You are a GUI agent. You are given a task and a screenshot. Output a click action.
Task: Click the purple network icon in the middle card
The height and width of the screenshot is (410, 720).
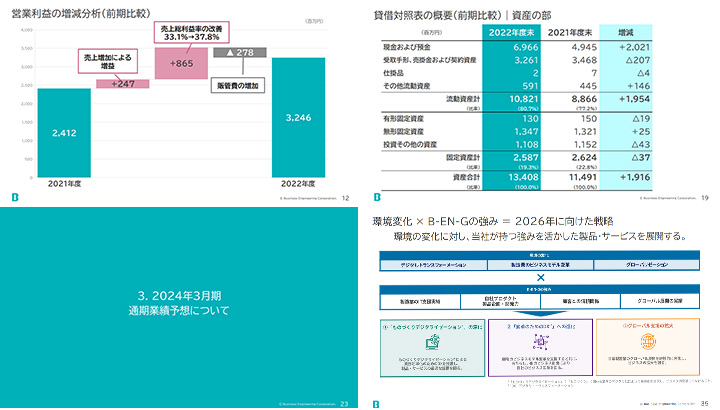(540, 342)
